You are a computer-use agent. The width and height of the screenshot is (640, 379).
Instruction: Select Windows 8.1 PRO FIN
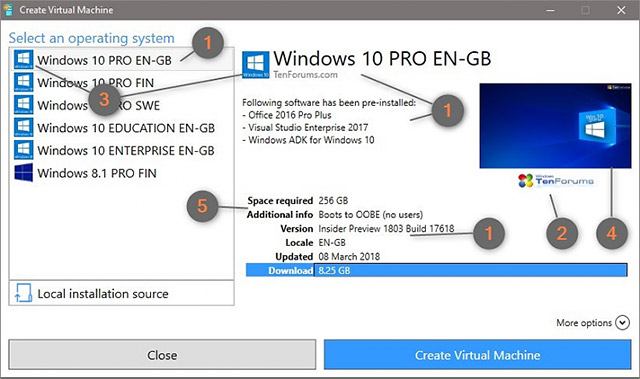click(x=122, y=173)
